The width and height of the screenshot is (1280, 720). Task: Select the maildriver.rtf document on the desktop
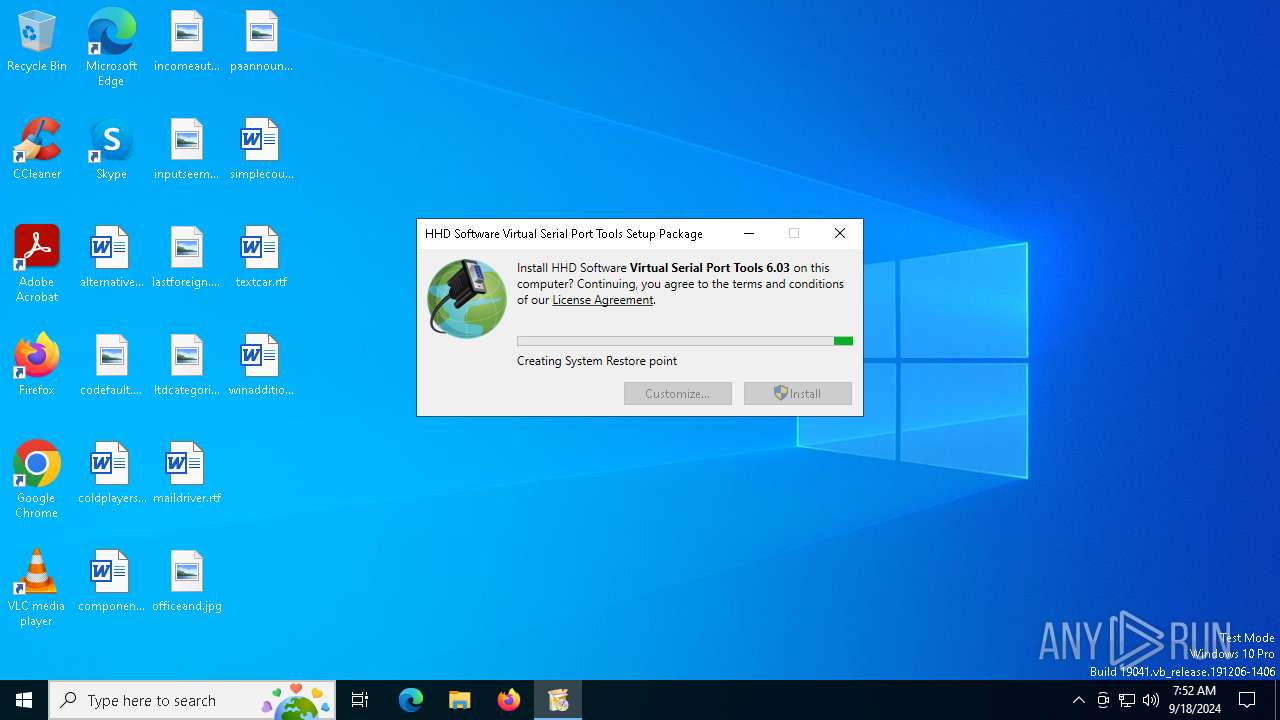187,474
